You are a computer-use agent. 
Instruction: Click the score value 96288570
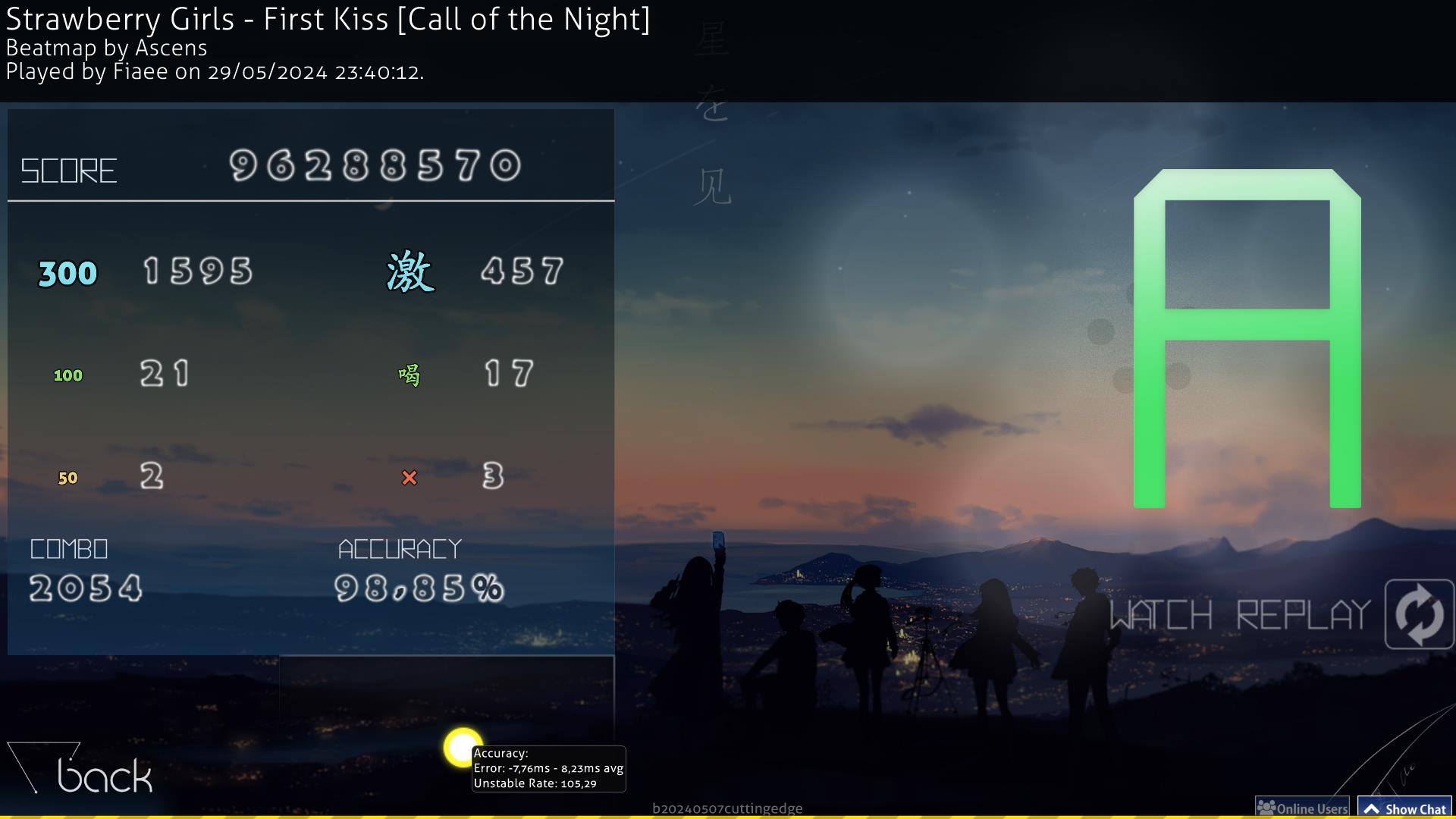pyautogui.click(x=375, y=165)
